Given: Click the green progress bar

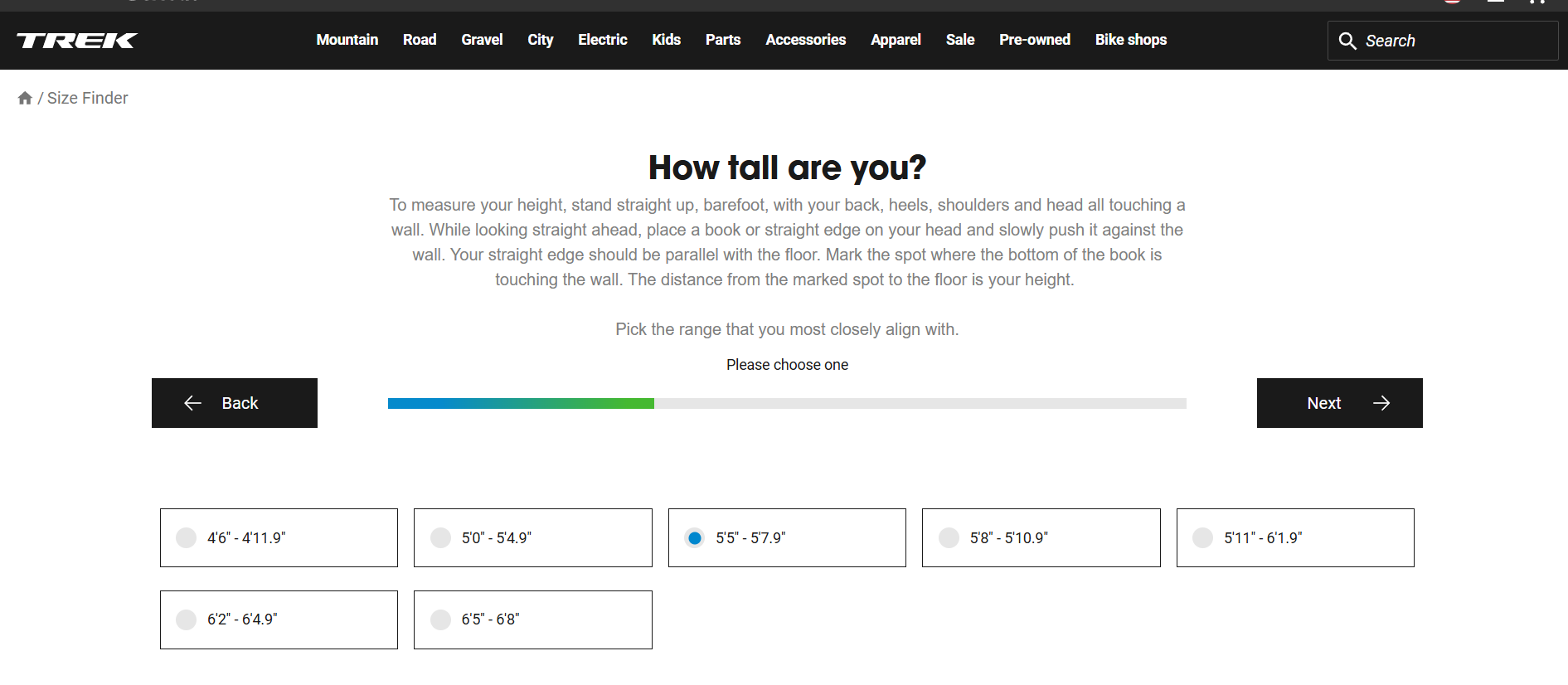Looking at the screenshot, I should [520, 403].
